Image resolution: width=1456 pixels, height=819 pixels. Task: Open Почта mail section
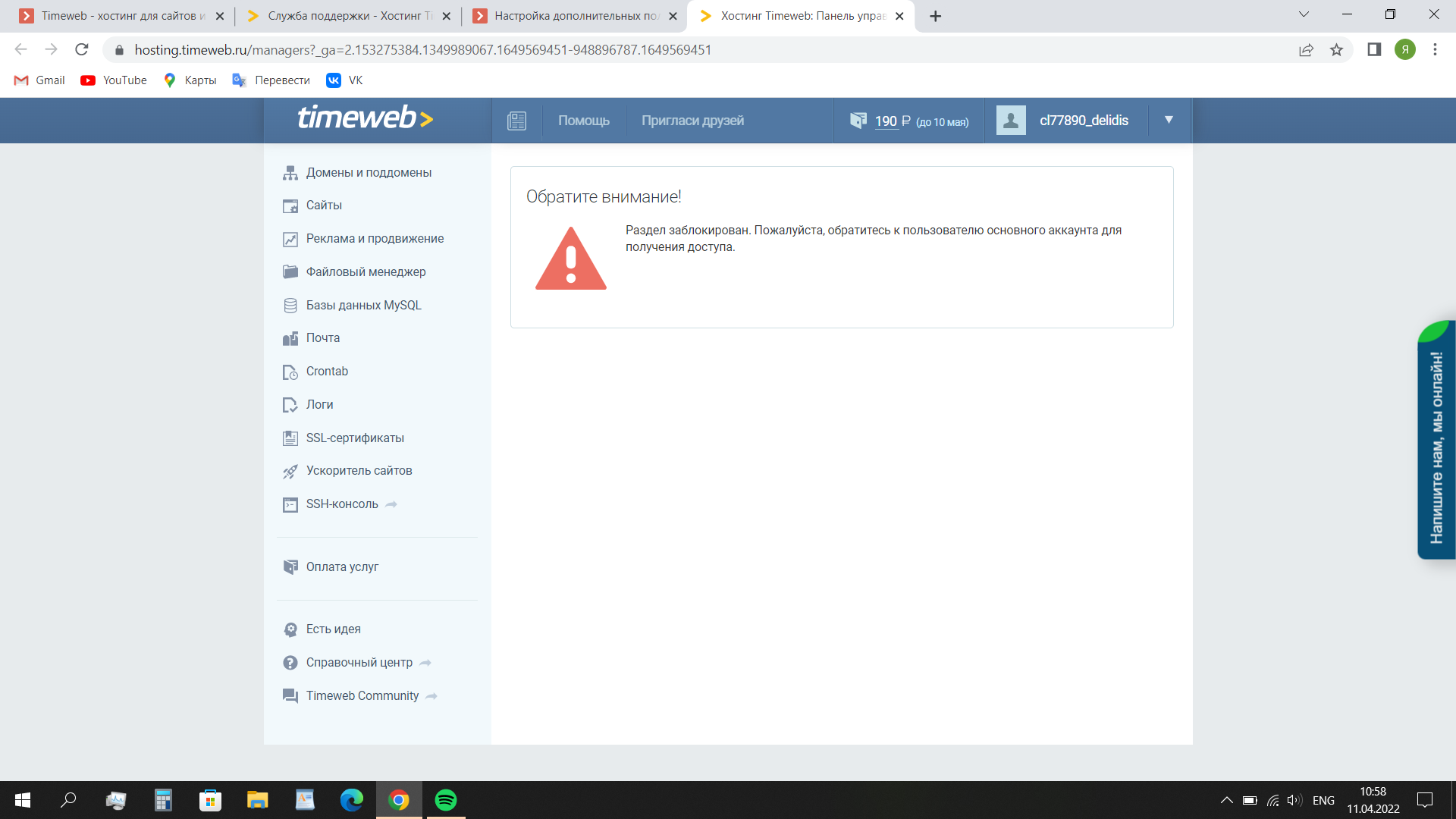322,338
